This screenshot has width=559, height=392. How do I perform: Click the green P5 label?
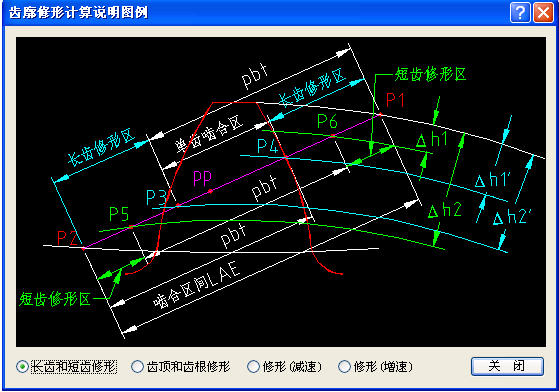pos(119,215)
